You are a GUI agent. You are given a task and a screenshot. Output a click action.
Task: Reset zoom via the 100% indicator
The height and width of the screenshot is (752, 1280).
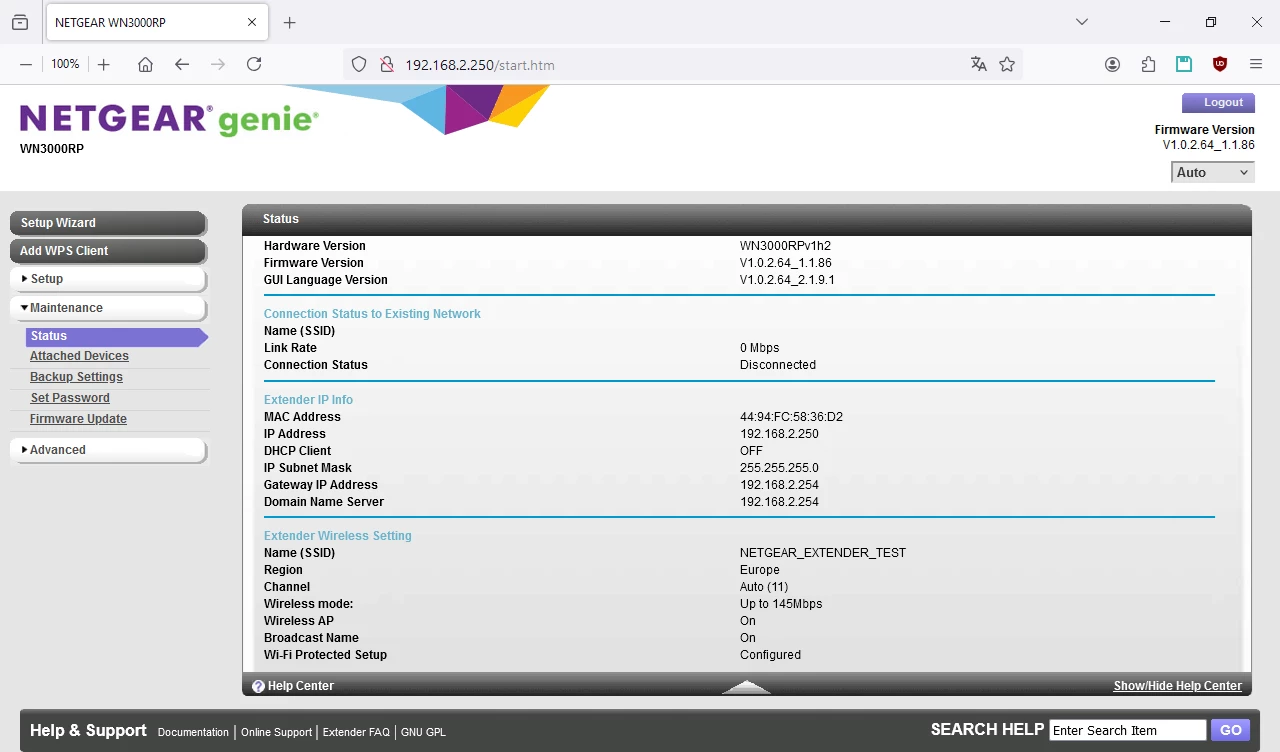(65, 64)
